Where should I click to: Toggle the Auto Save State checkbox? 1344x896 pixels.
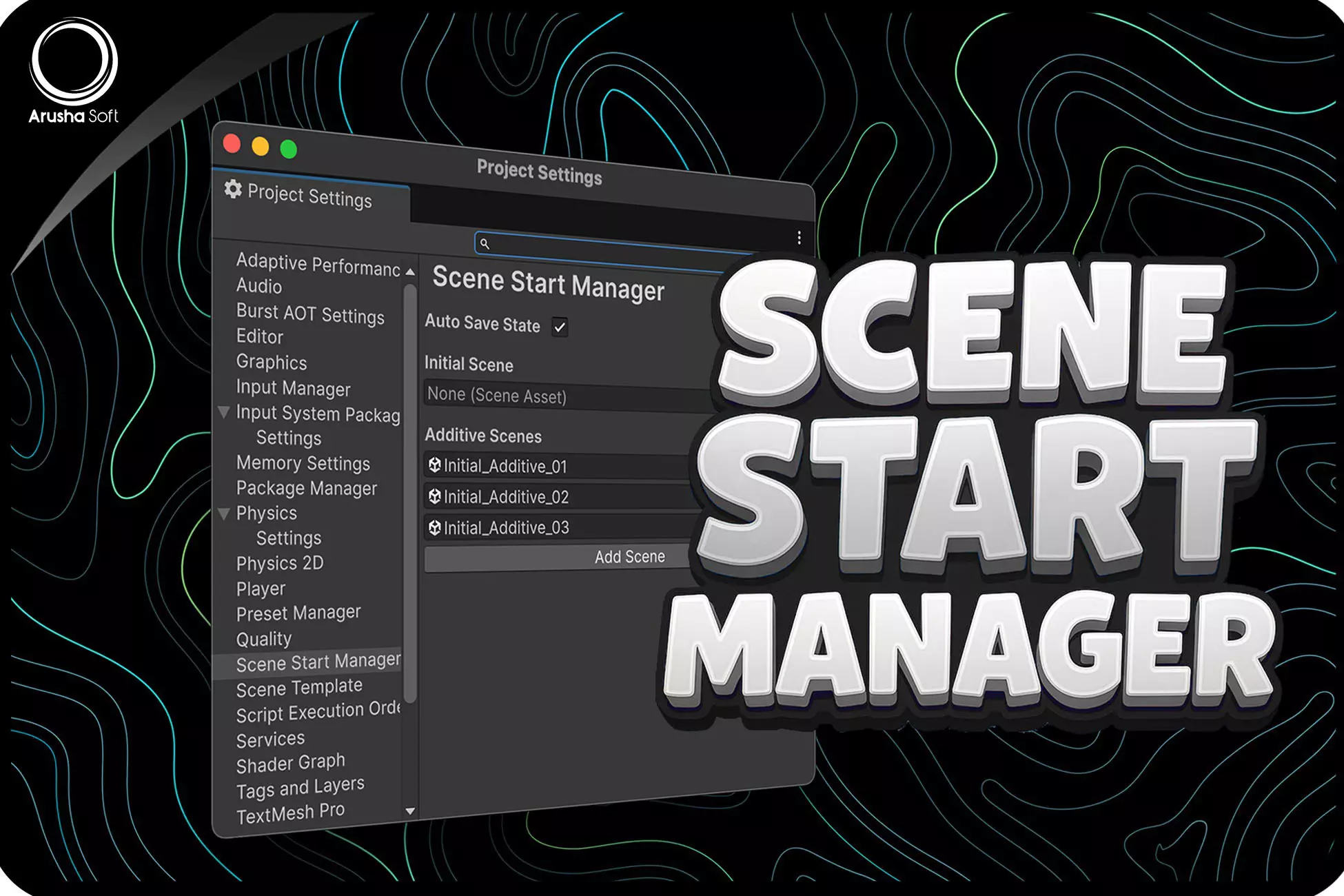(560, 327)
